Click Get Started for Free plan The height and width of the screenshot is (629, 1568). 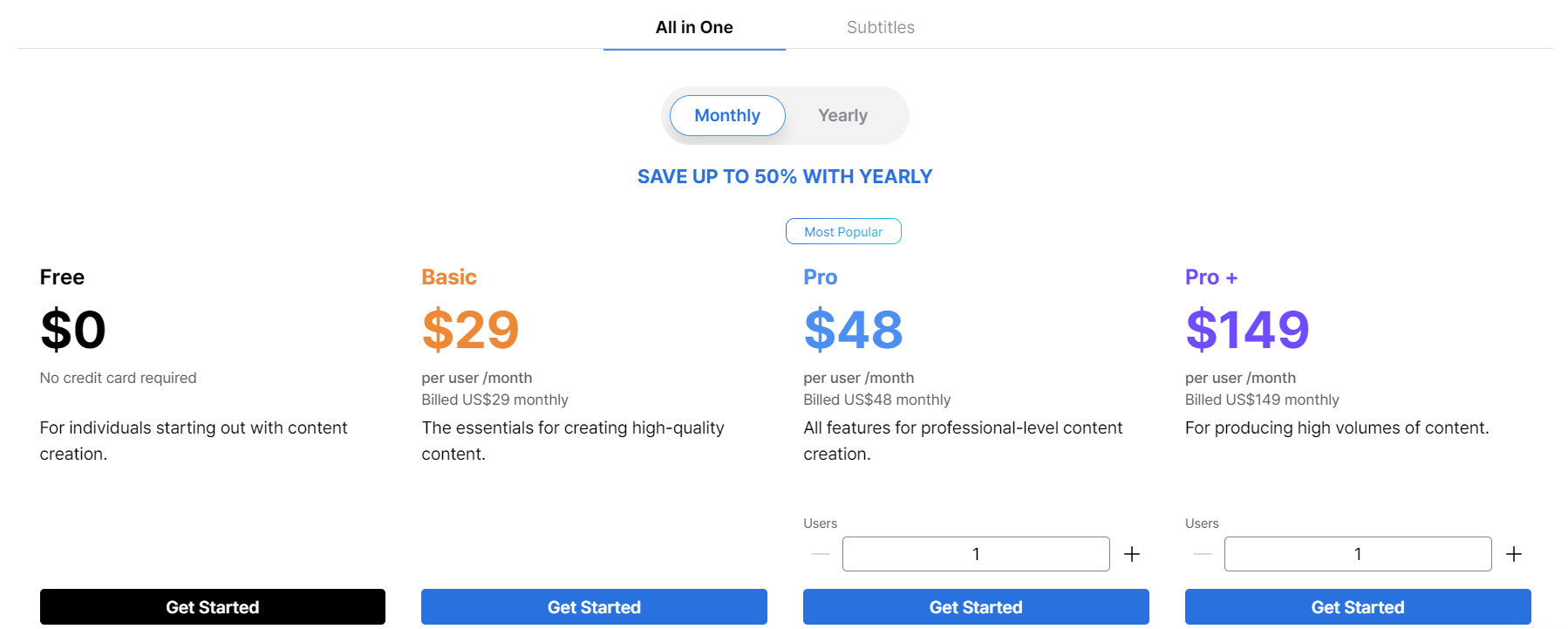tap(212, 606)
